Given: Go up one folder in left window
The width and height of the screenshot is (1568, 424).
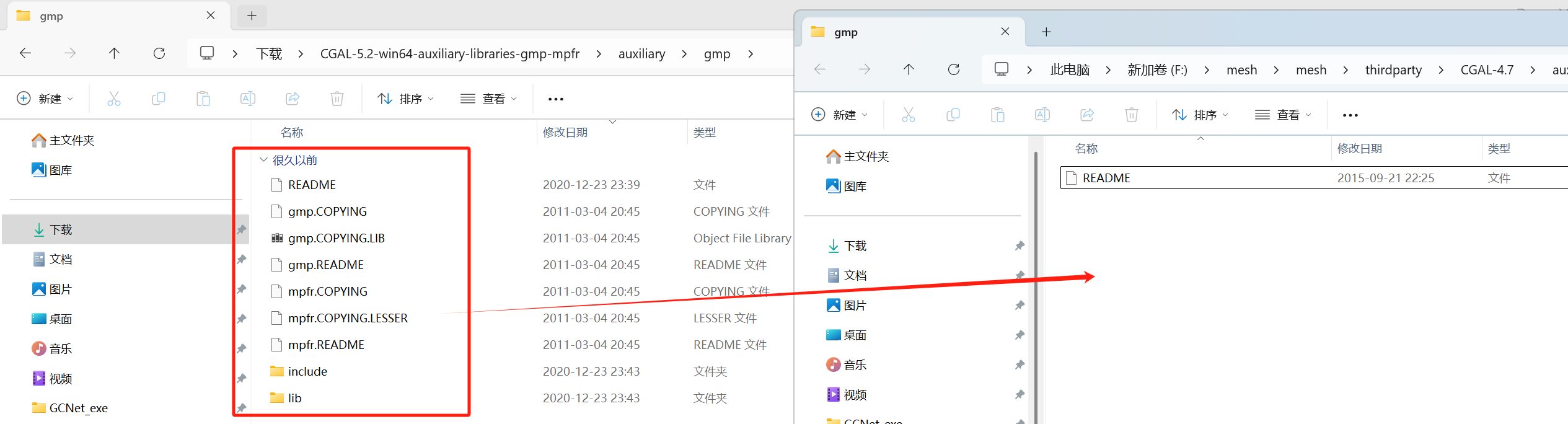Looking at the screenshot, I should 114,53.
